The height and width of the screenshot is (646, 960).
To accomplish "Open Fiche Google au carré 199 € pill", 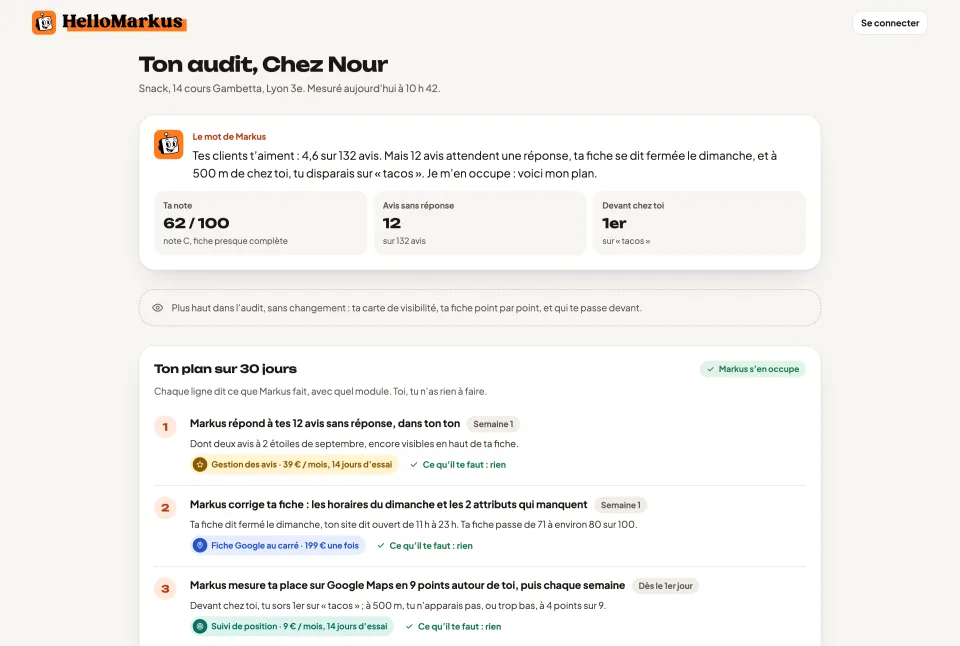I will [x=277, y=546].
